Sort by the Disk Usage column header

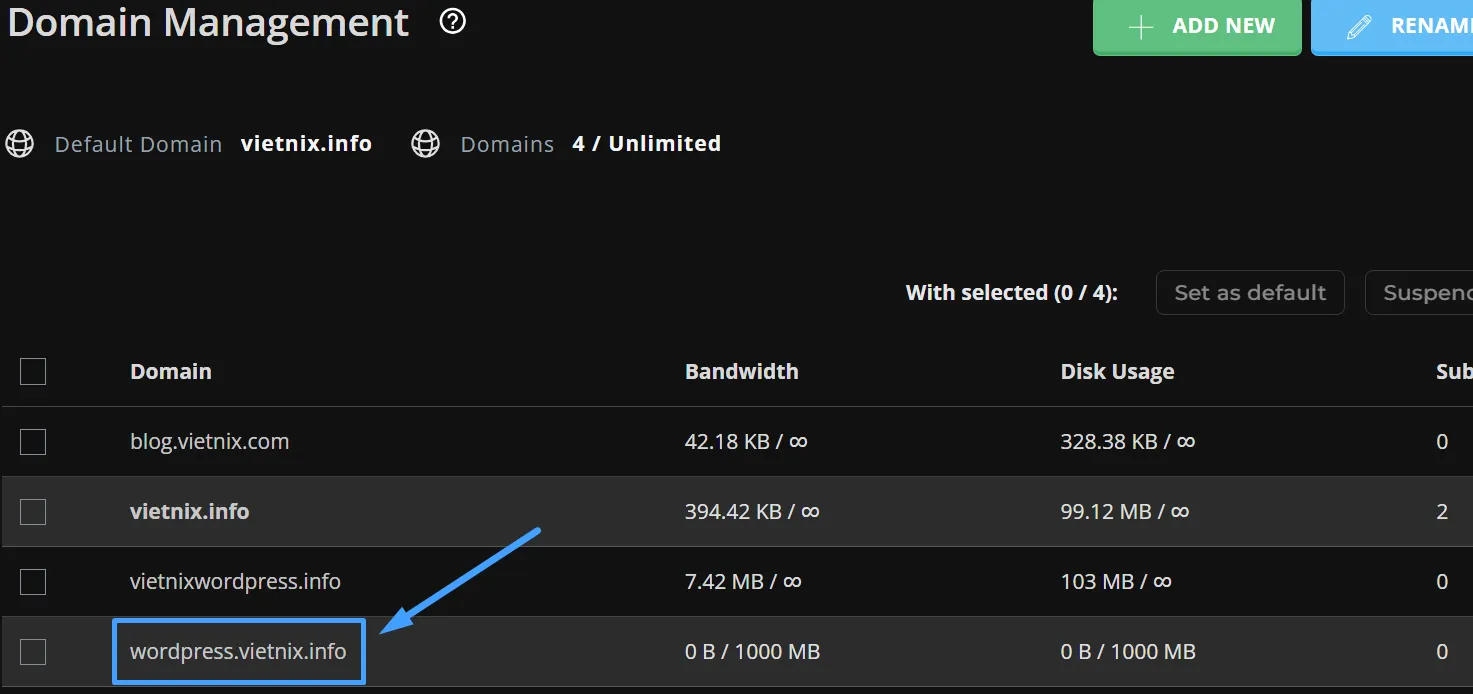pos(1117,372)
